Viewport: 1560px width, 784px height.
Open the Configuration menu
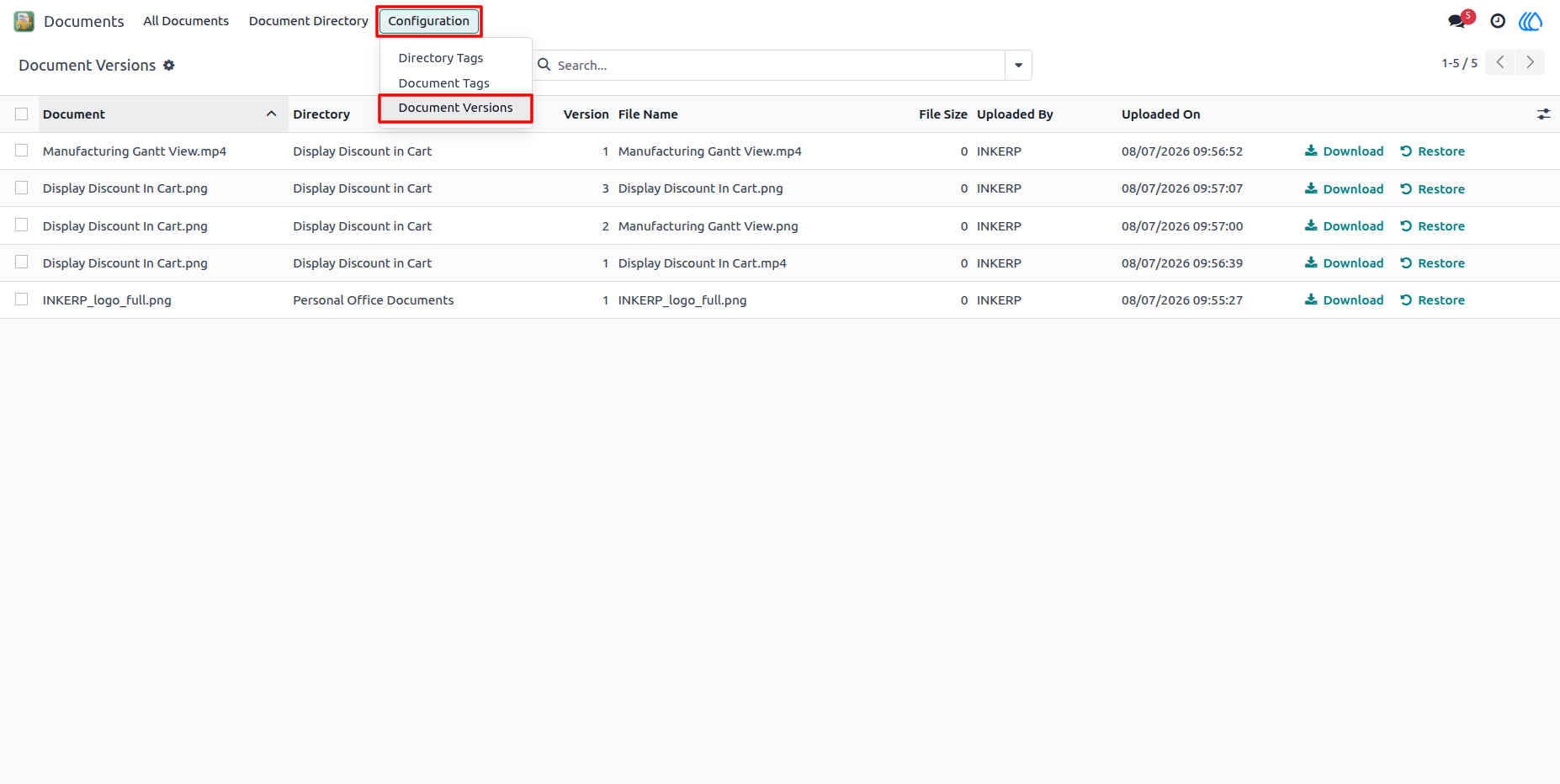pyautogui.click(x=428, y=21)
